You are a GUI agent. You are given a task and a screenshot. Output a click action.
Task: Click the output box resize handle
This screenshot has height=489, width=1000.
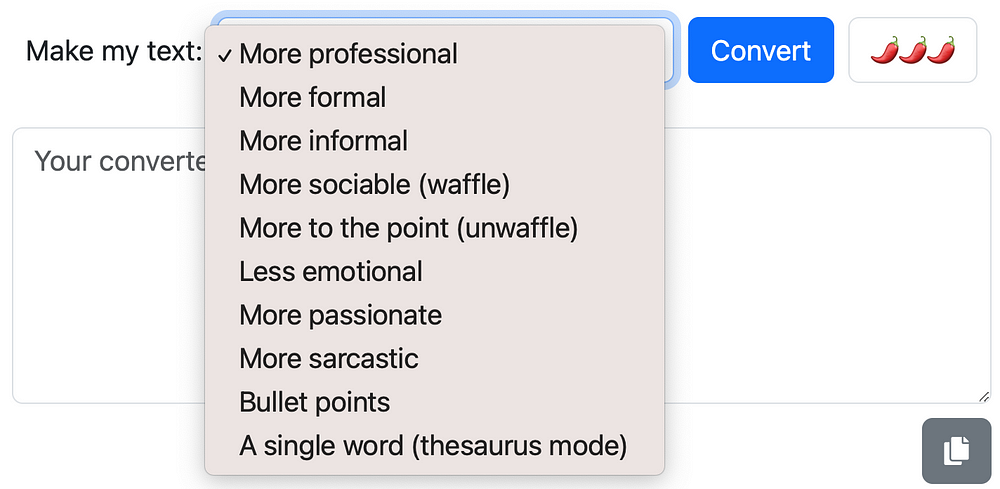click(984, 397)
